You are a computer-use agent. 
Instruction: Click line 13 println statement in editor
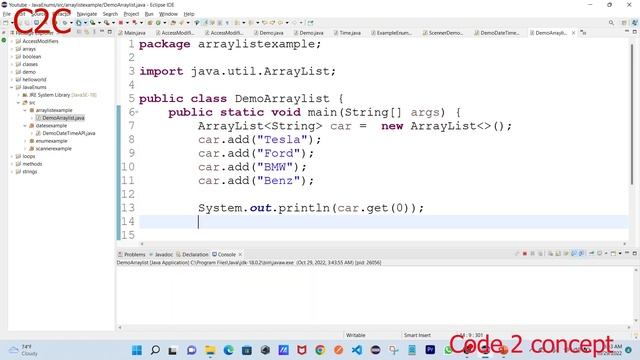coord(311,208)
